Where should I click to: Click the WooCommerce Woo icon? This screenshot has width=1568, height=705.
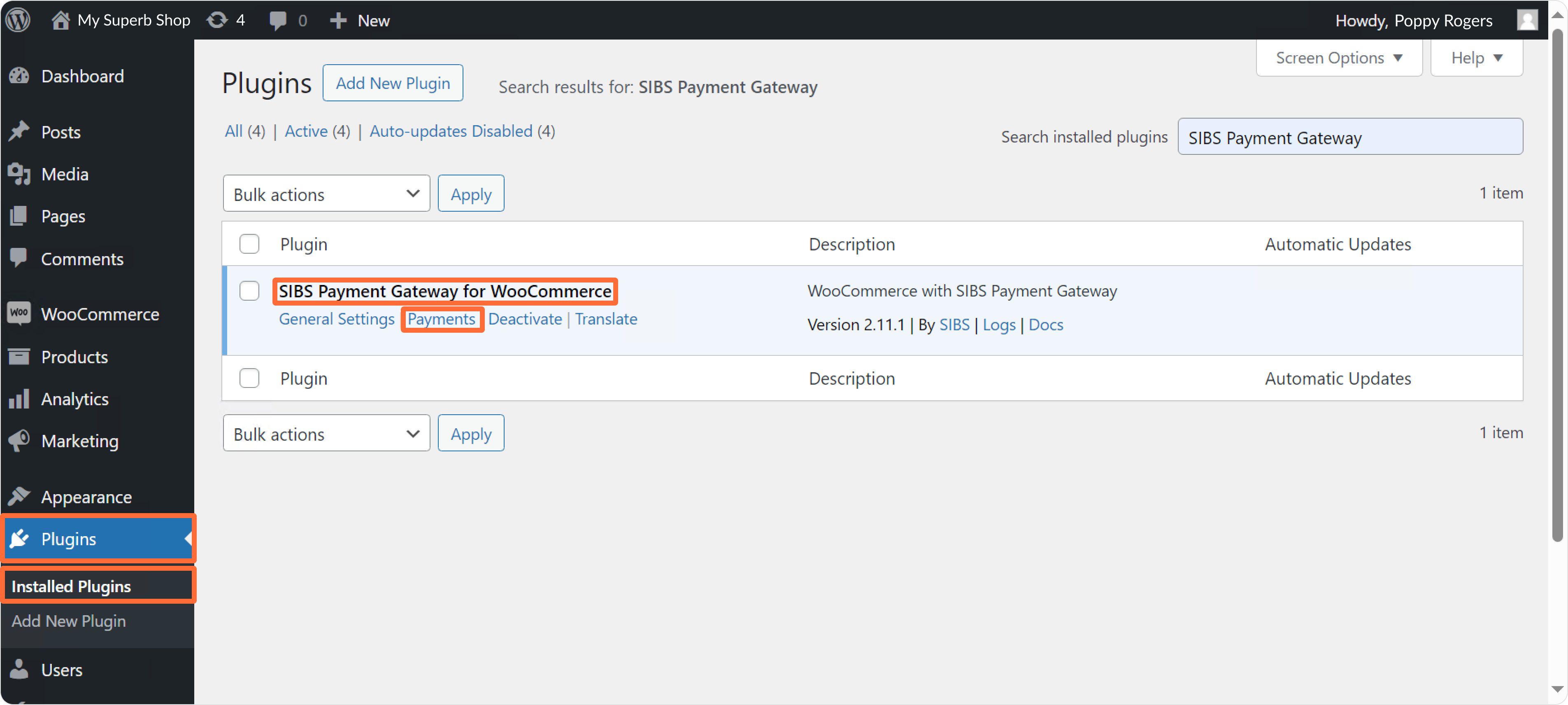(19, 313)
